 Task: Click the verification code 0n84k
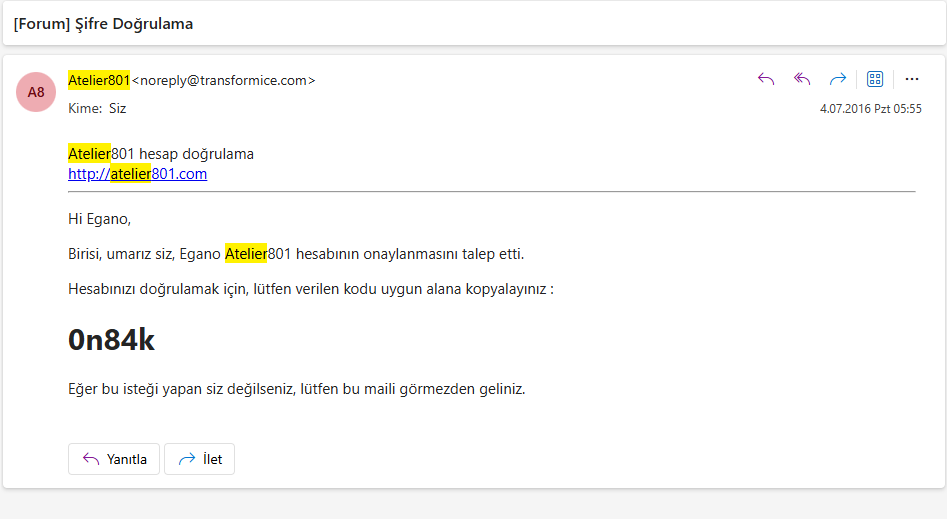111,340
